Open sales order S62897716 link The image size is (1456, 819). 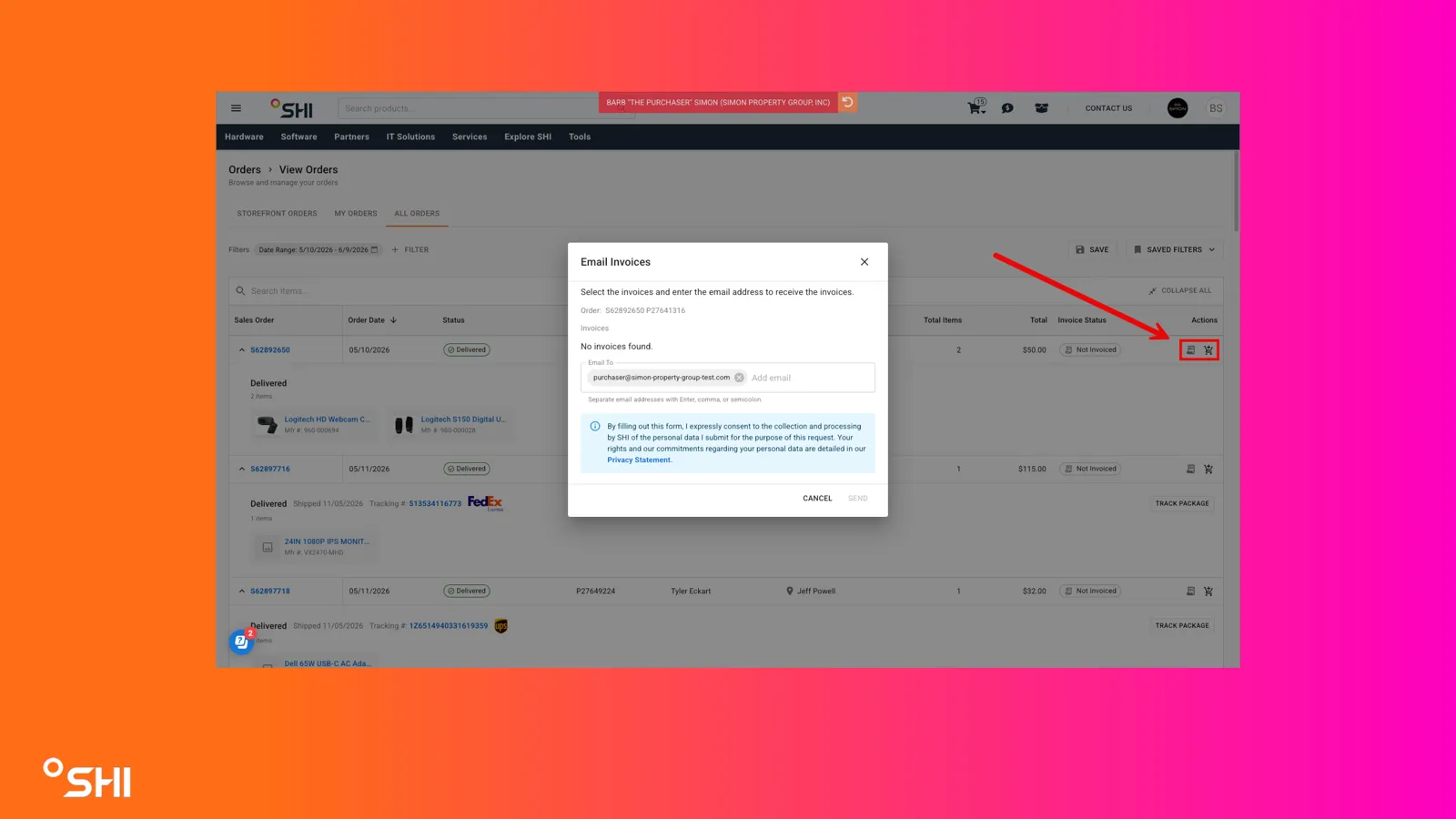pyautogui.click(x=270, y=469)
